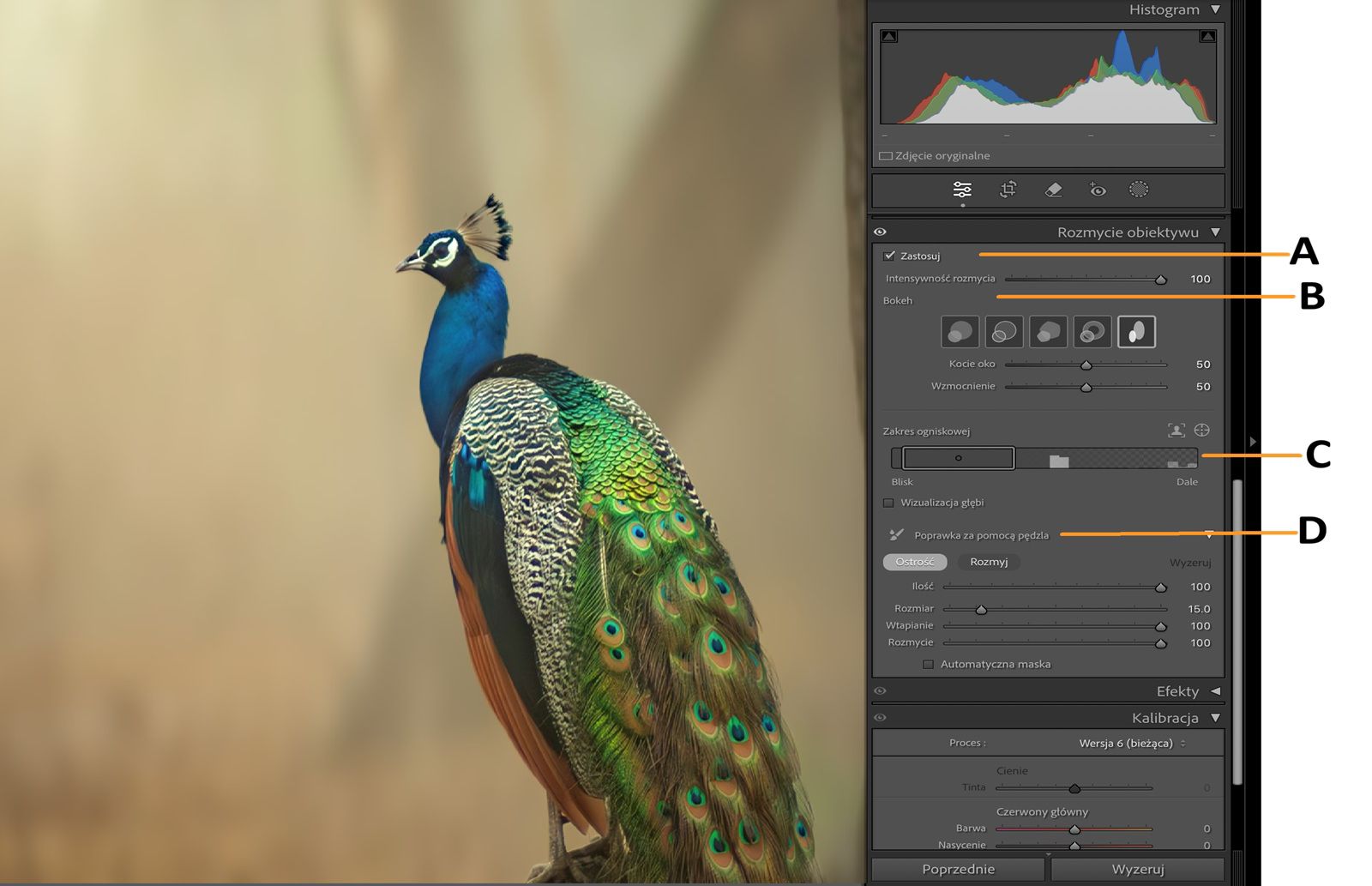
Task: Adjust the Wtapianie brush slider
Action: (1161, 626)
